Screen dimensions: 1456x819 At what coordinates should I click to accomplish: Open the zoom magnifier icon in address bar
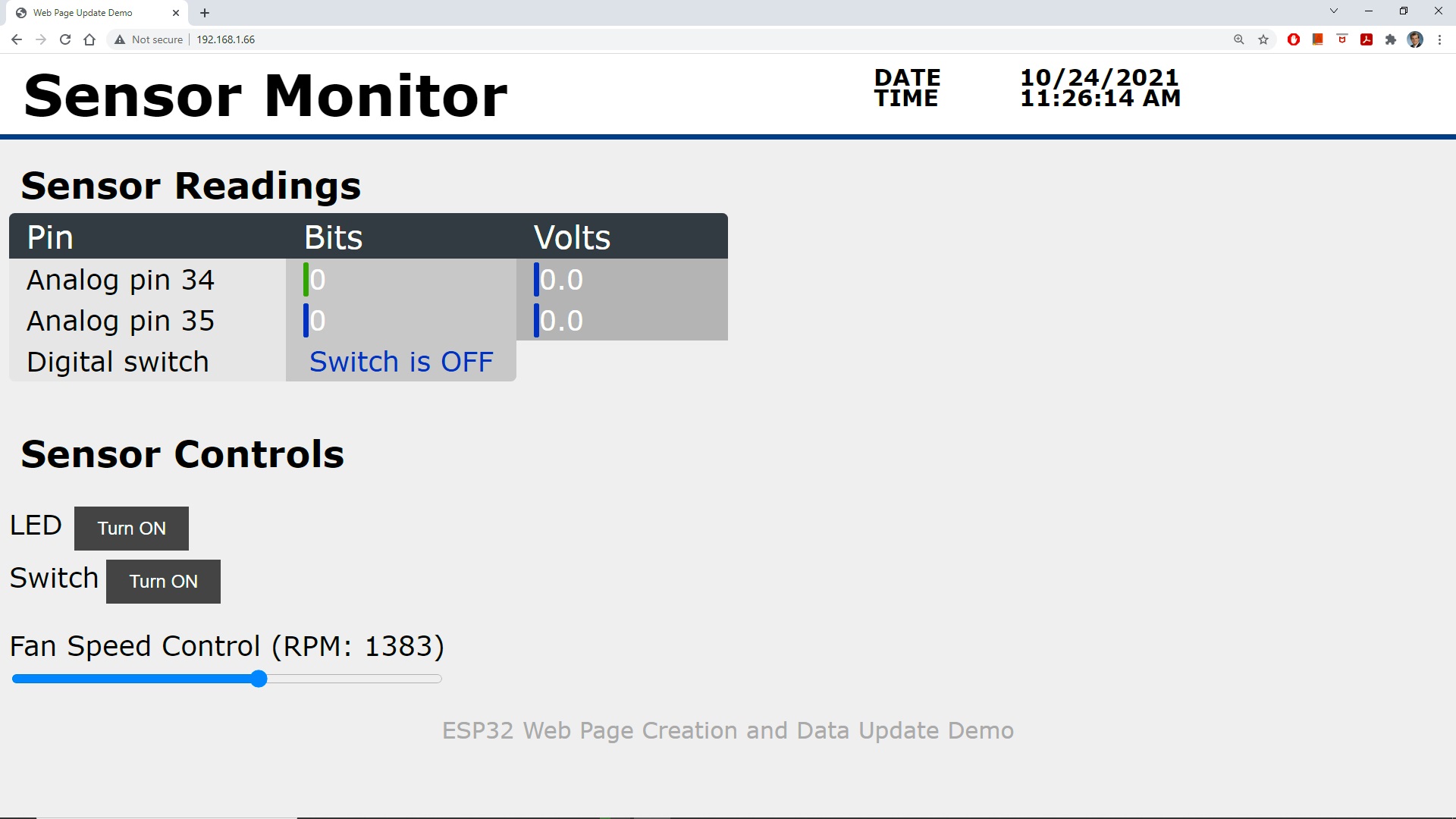[x=1239, y=39]
